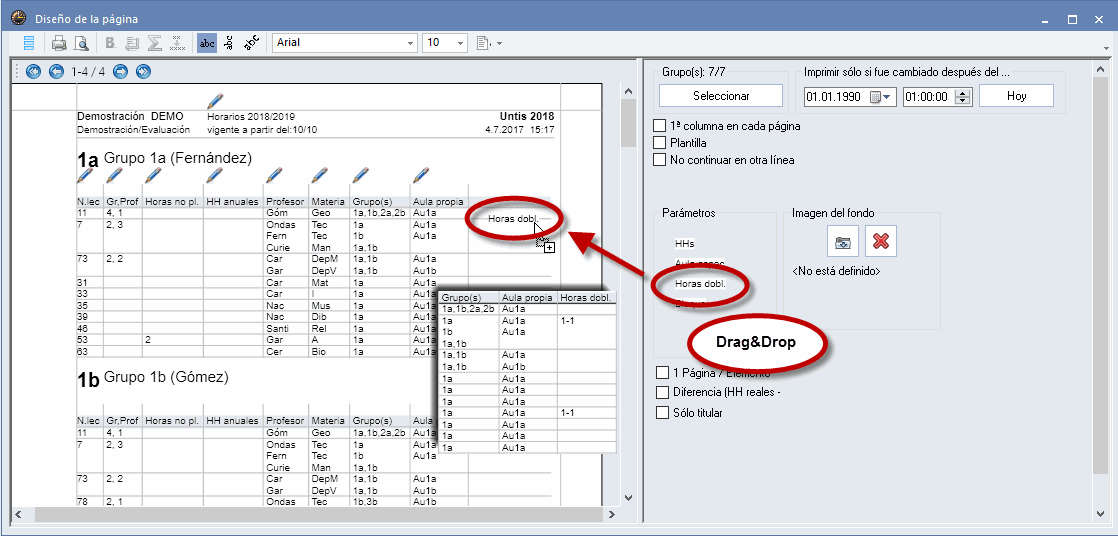Click the Mus subject cell

tap(320, 306)
